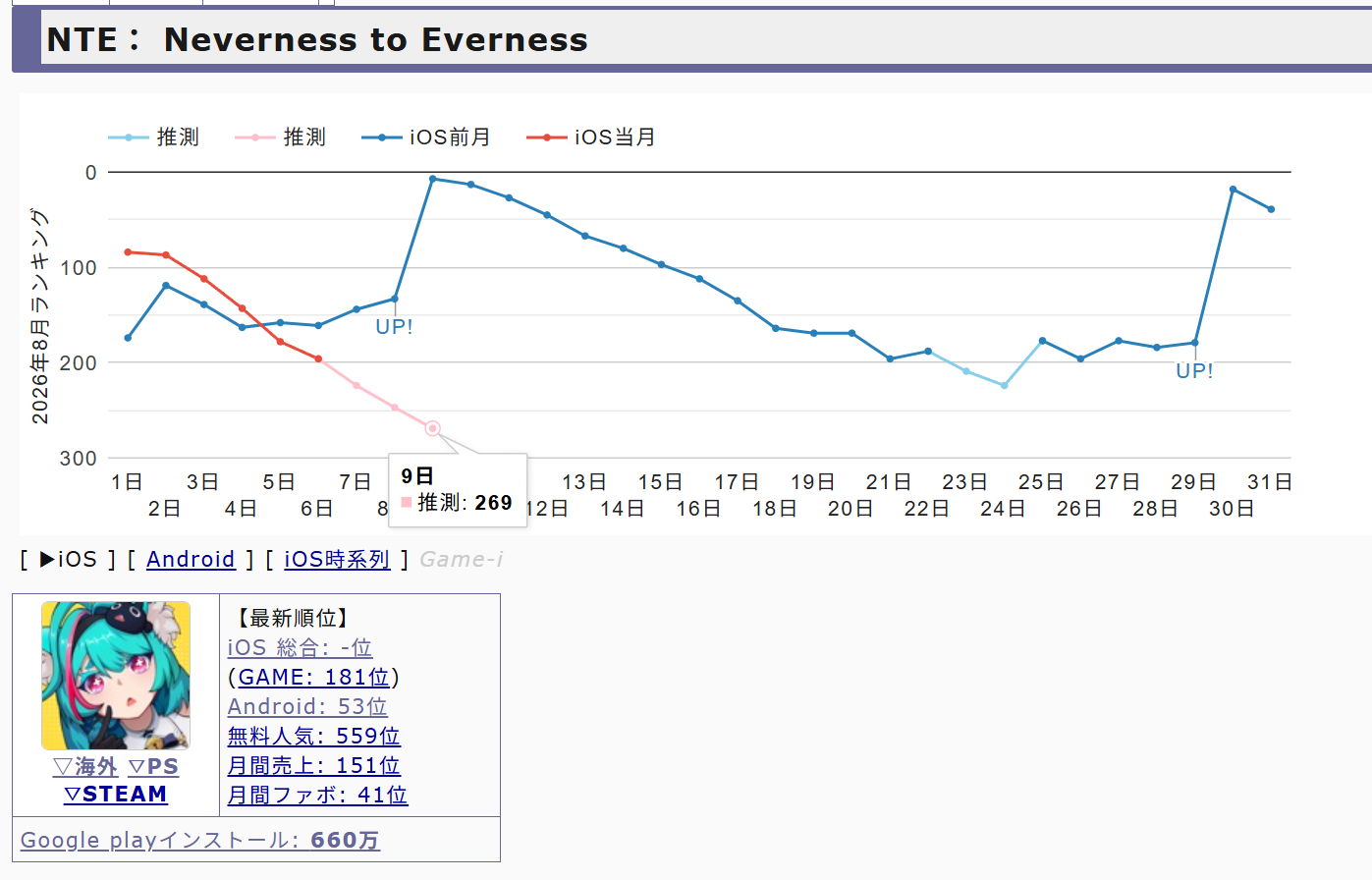Click the UP! annotation near 29日
The width and height of the screenshot is (1372, 880).
pyautogui.click(x=1194, y=371)
